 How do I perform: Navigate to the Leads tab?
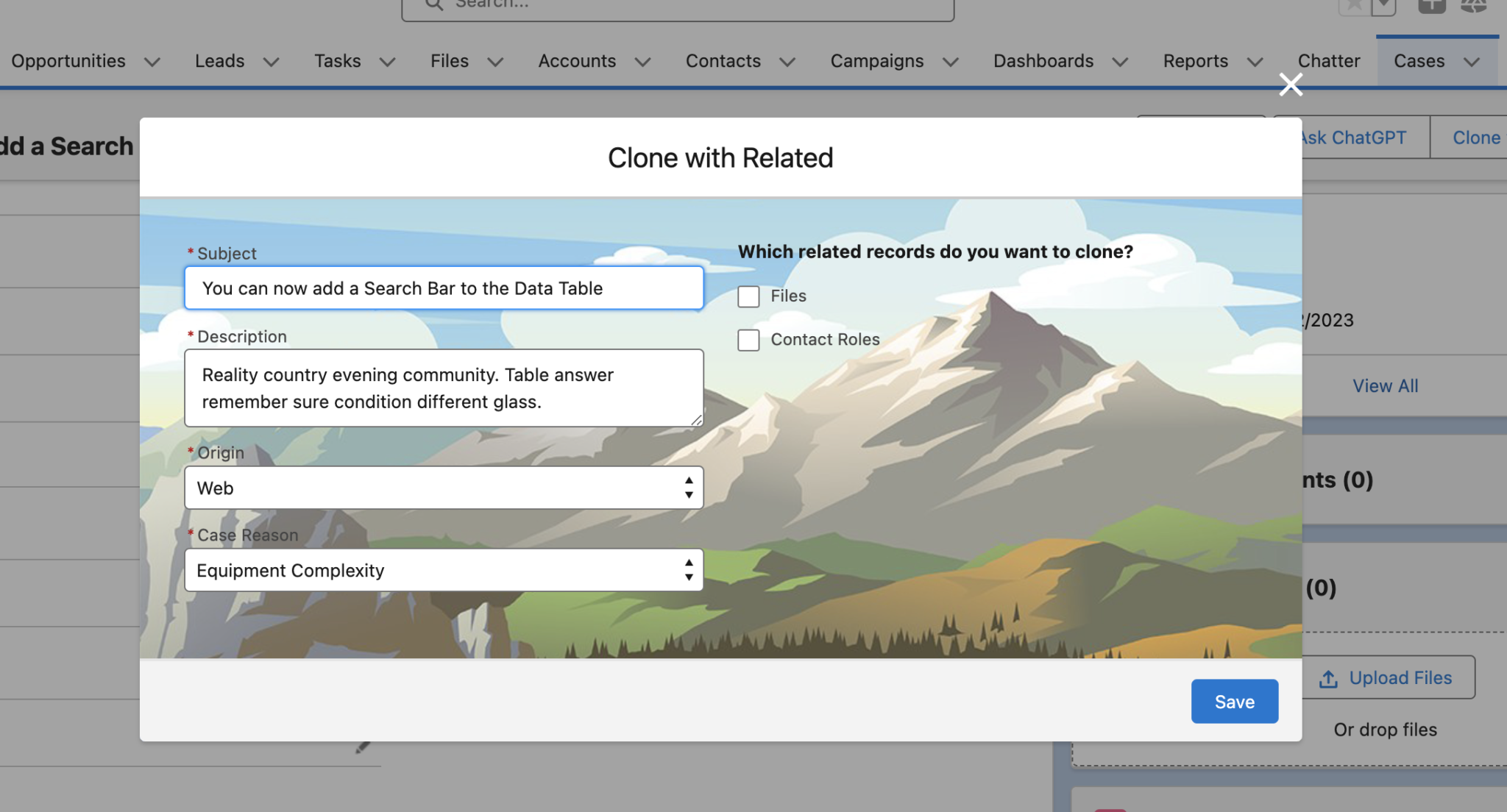coord(219,61)
